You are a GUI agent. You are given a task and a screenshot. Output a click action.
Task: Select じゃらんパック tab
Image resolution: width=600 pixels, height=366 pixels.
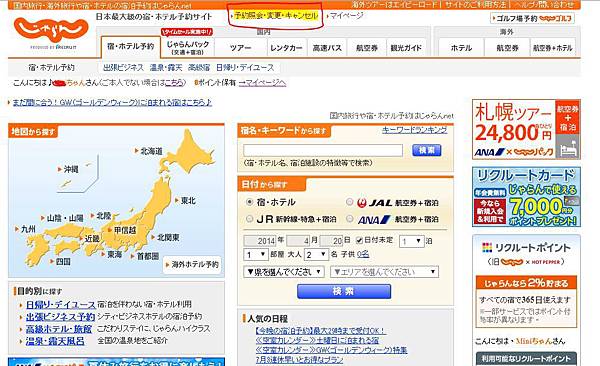tap(188, 47)
